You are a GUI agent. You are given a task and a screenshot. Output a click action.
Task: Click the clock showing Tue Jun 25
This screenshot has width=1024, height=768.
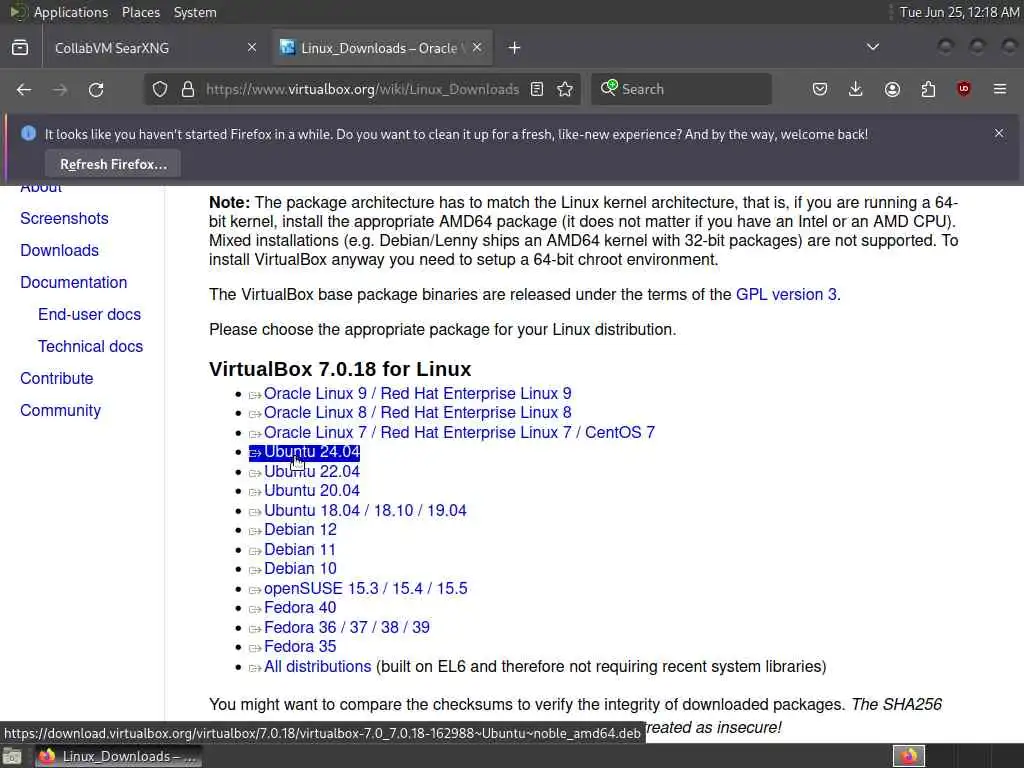(959, 12)
